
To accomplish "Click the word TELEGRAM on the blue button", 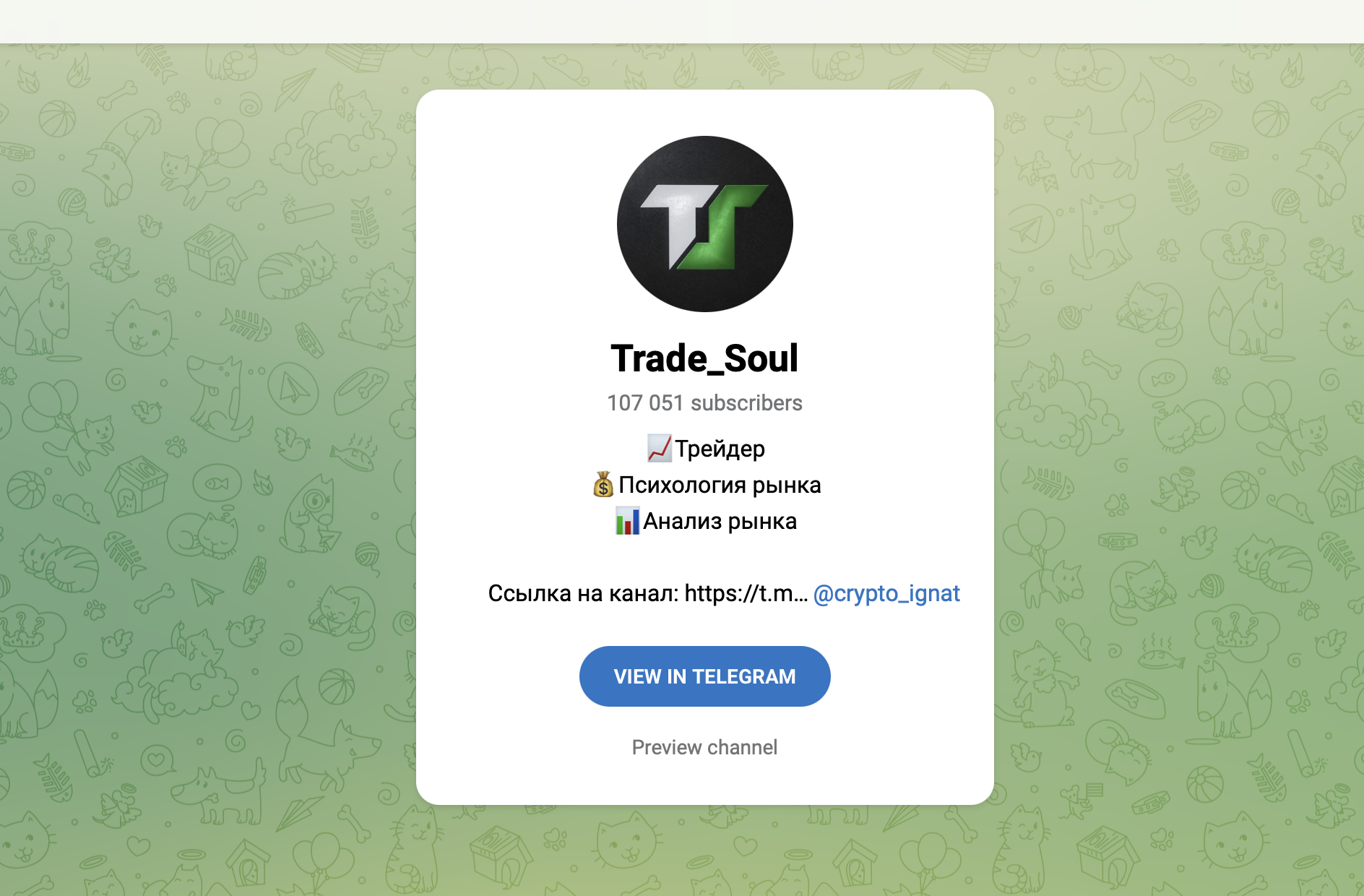I will 743,676.
